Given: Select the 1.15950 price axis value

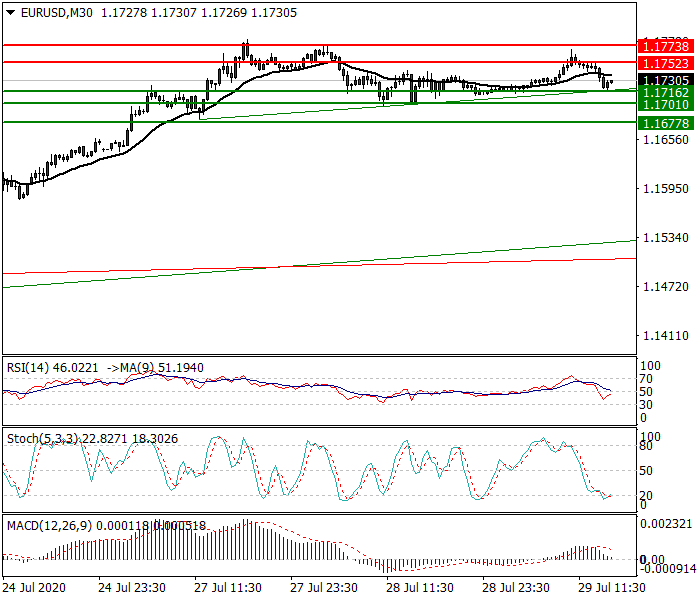Looking at the screenshot, I should 666,189.
